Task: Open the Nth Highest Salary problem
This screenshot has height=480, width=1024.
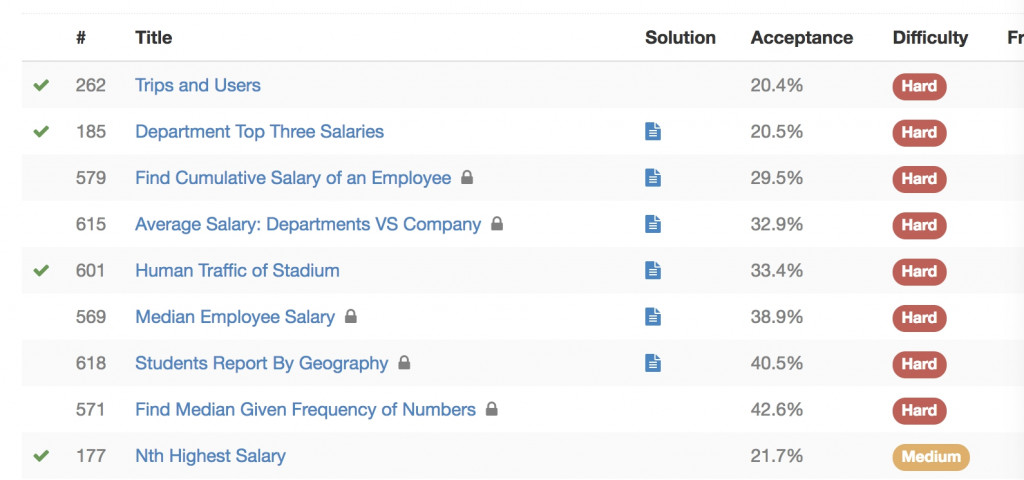Action: 210,456
